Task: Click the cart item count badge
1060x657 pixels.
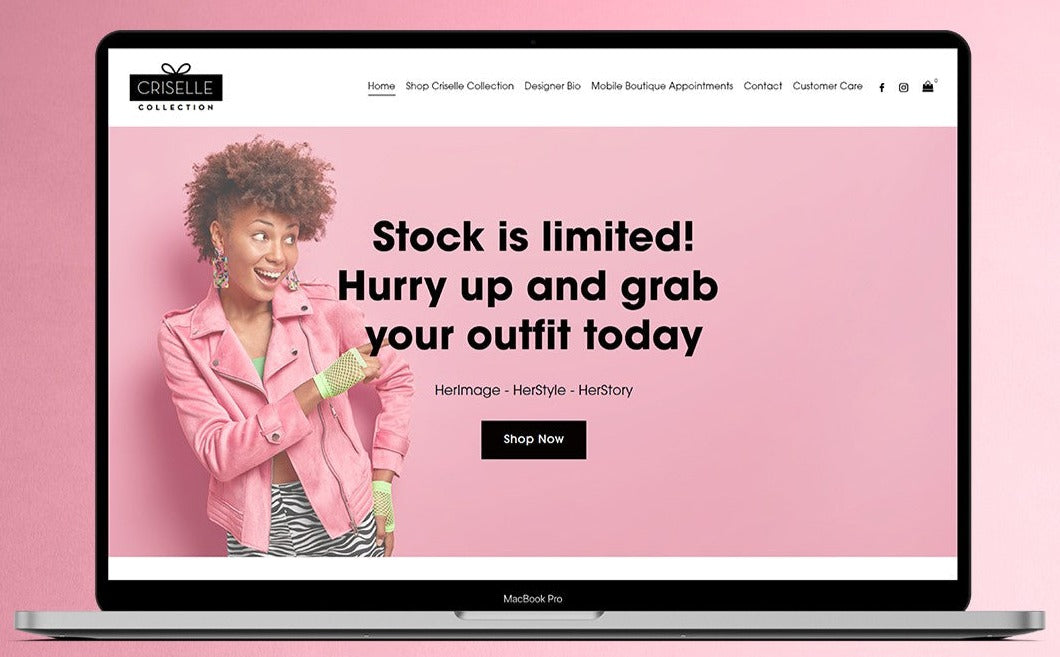Action: click(936, 80)
